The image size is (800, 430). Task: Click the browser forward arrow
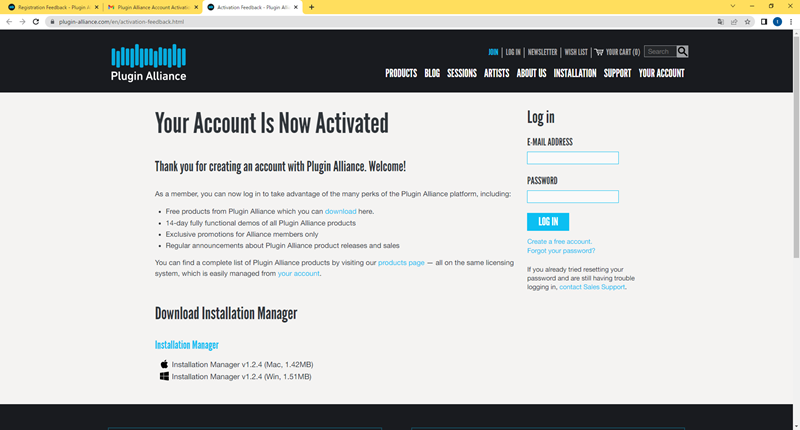point(22,22)
